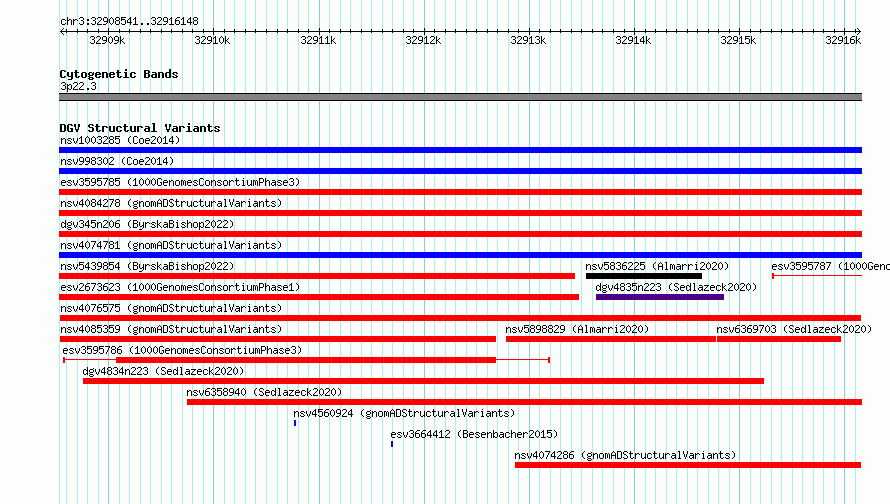
Task: Click the red bar of nsv5898829
Action: 611,339
